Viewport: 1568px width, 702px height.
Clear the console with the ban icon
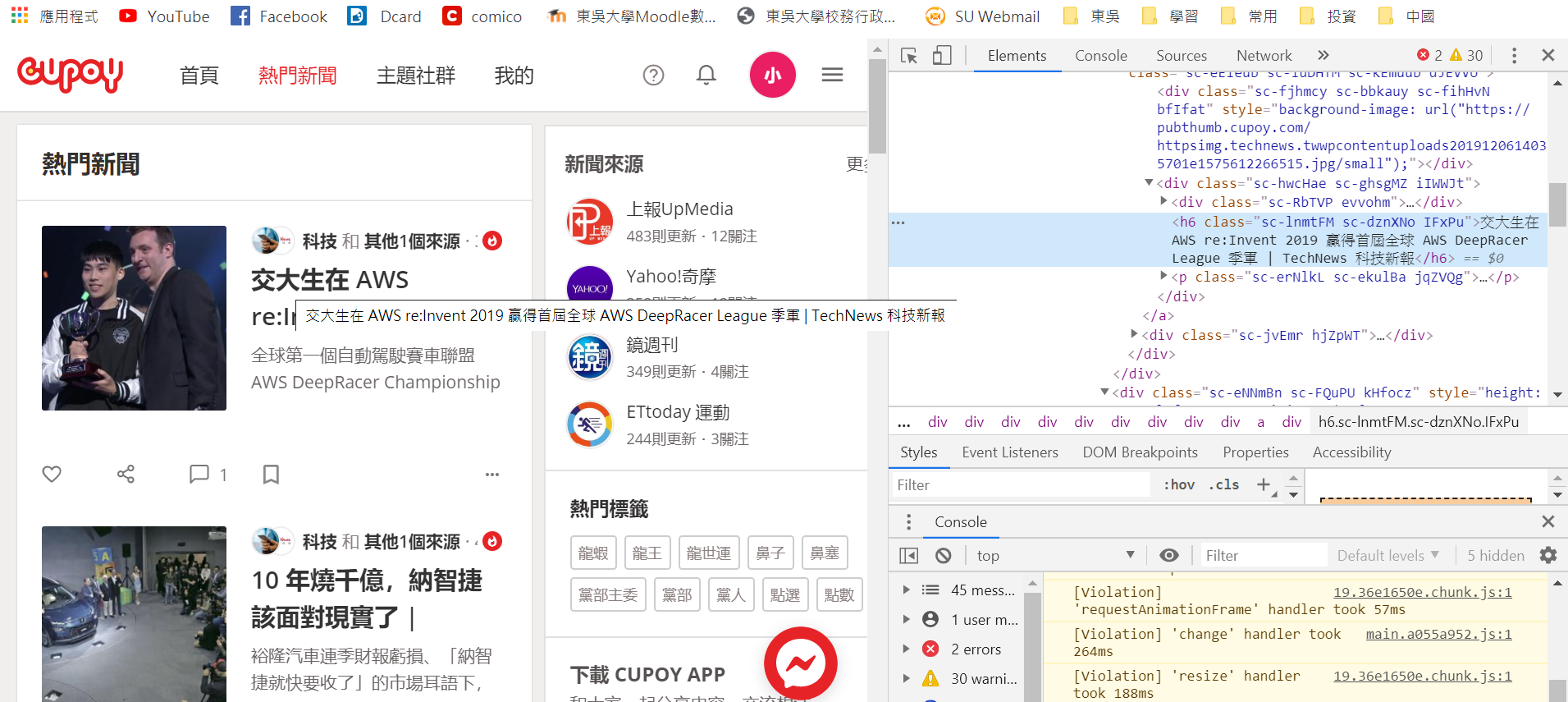944,556
